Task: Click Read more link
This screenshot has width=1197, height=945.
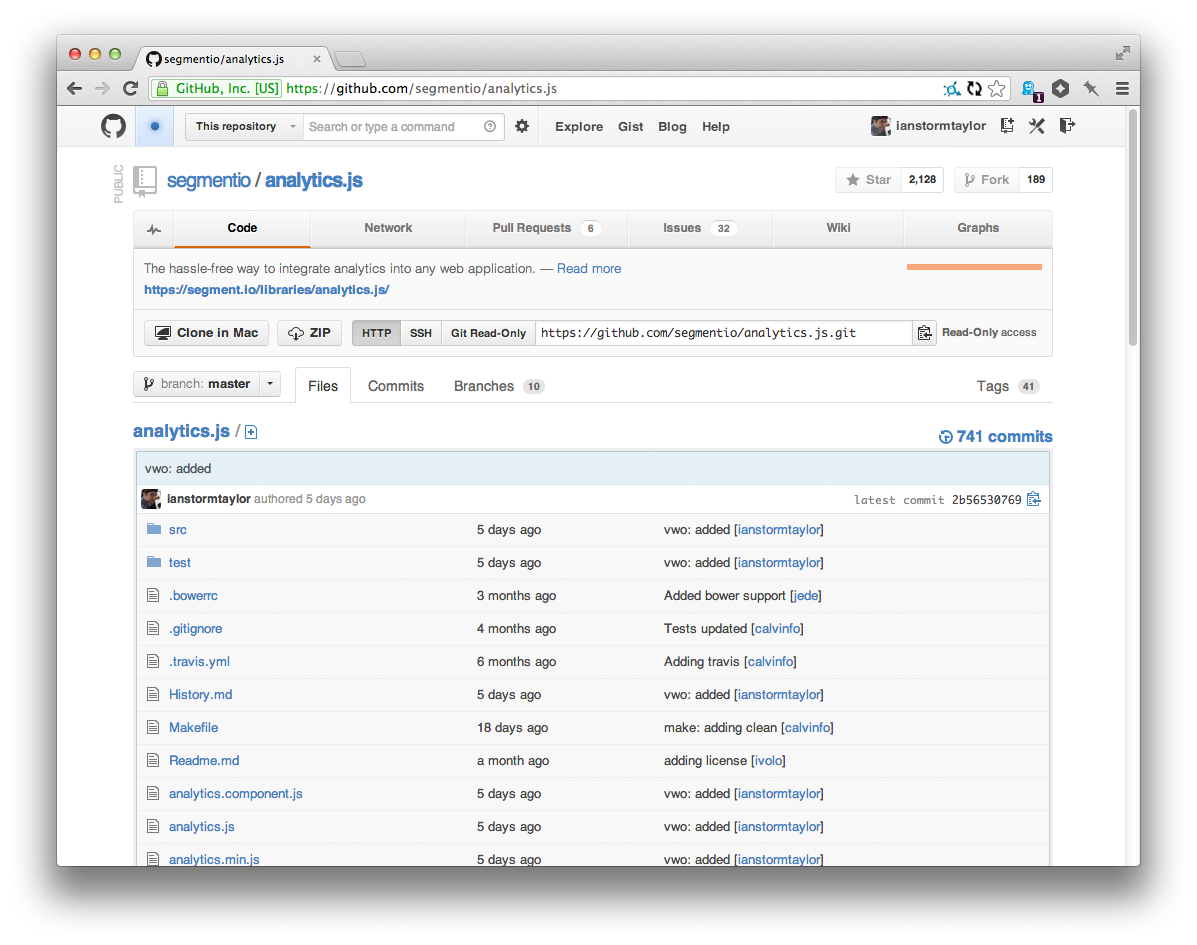Action: [x=589, y=269]
